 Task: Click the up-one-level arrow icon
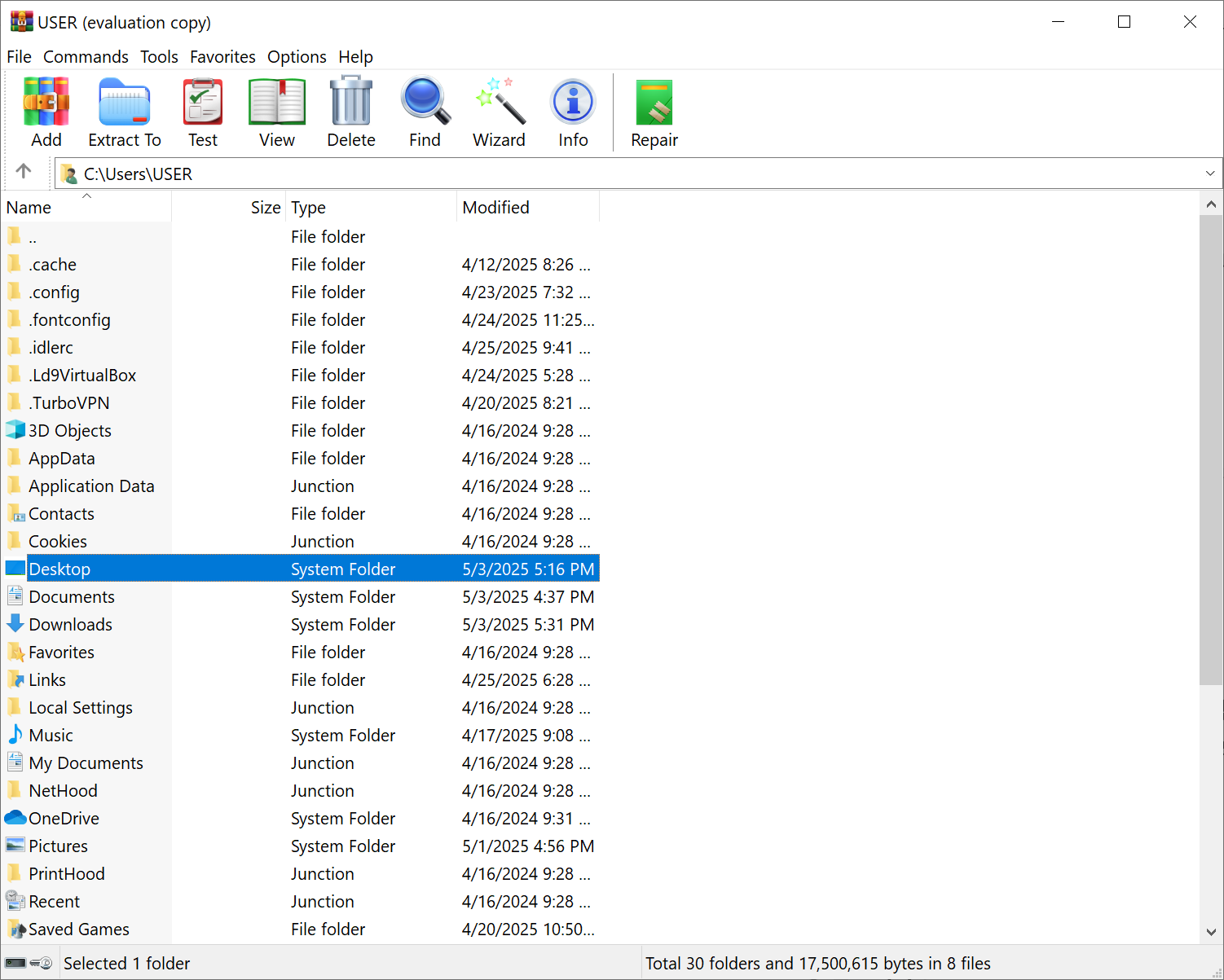[x=24, y=172]
